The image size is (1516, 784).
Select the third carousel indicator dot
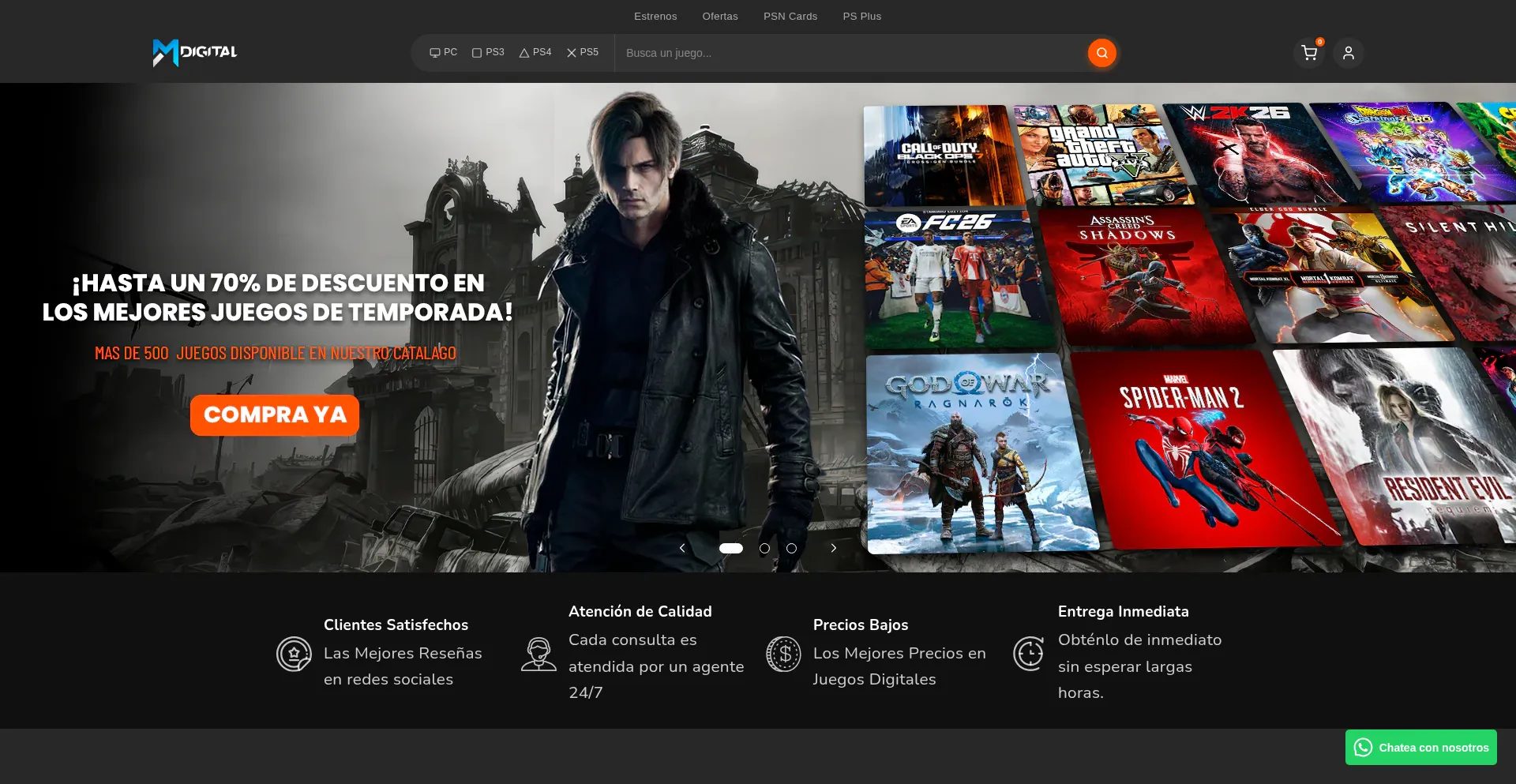(791, 548)
